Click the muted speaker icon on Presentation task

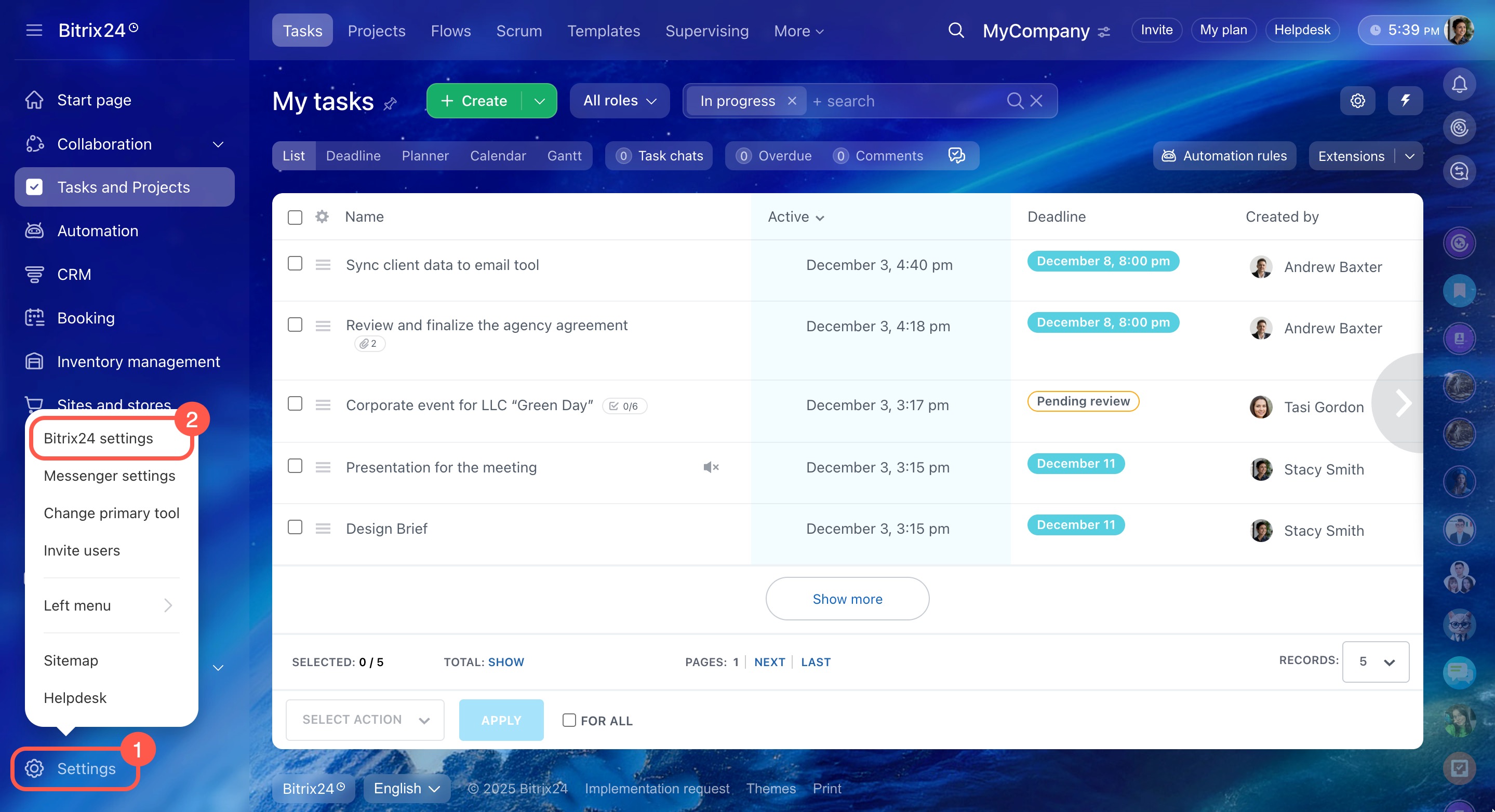click(710, 467)
